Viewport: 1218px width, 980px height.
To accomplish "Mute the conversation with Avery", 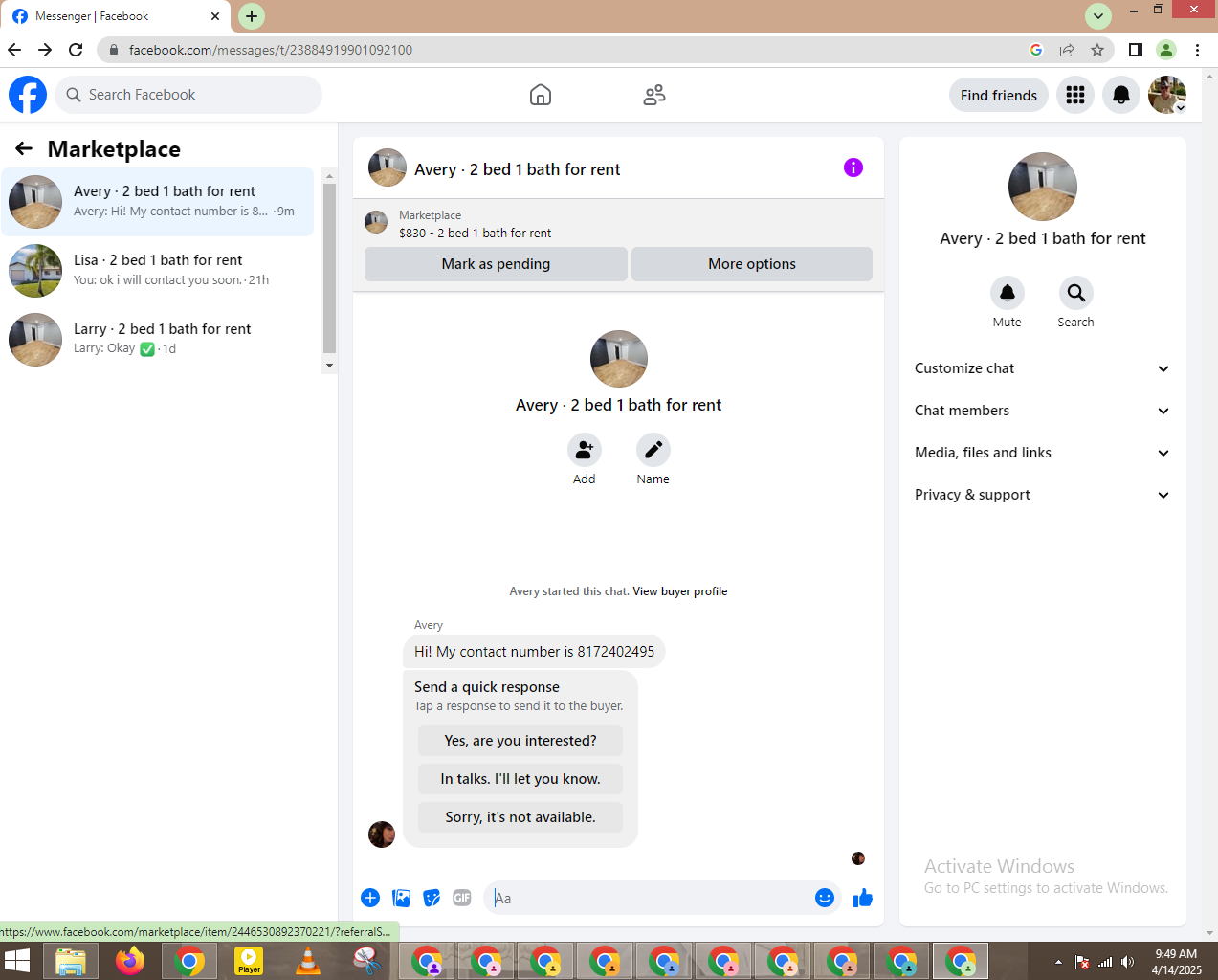I will [1008, 293].
